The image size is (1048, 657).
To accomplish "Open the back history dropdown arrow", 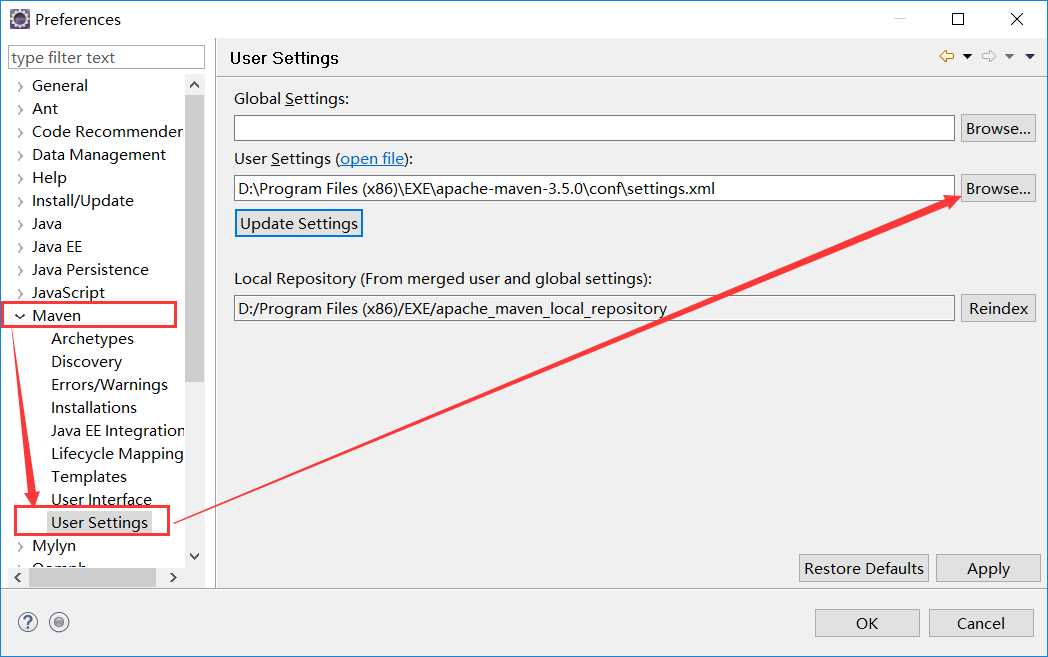I will pos(967,57).
